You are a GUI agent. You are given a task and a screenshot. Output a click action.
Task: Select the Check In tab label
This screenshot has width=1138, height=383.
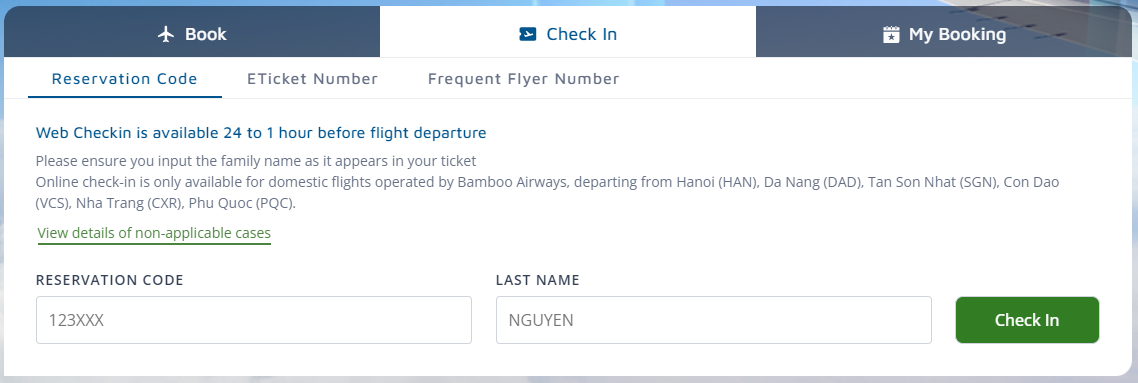581,34
